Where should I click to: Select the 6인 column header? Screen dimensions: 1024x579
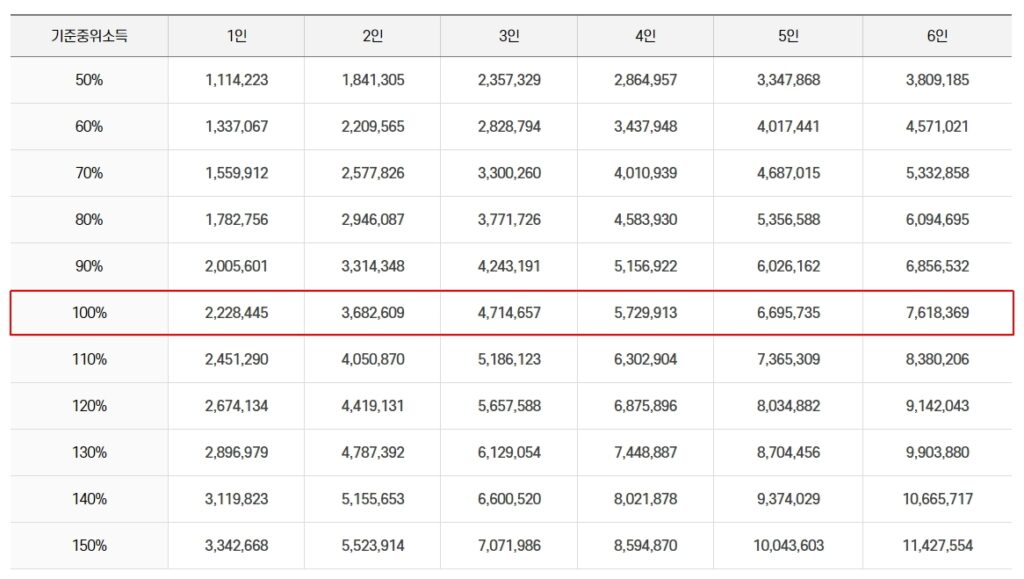pos(937,36)
